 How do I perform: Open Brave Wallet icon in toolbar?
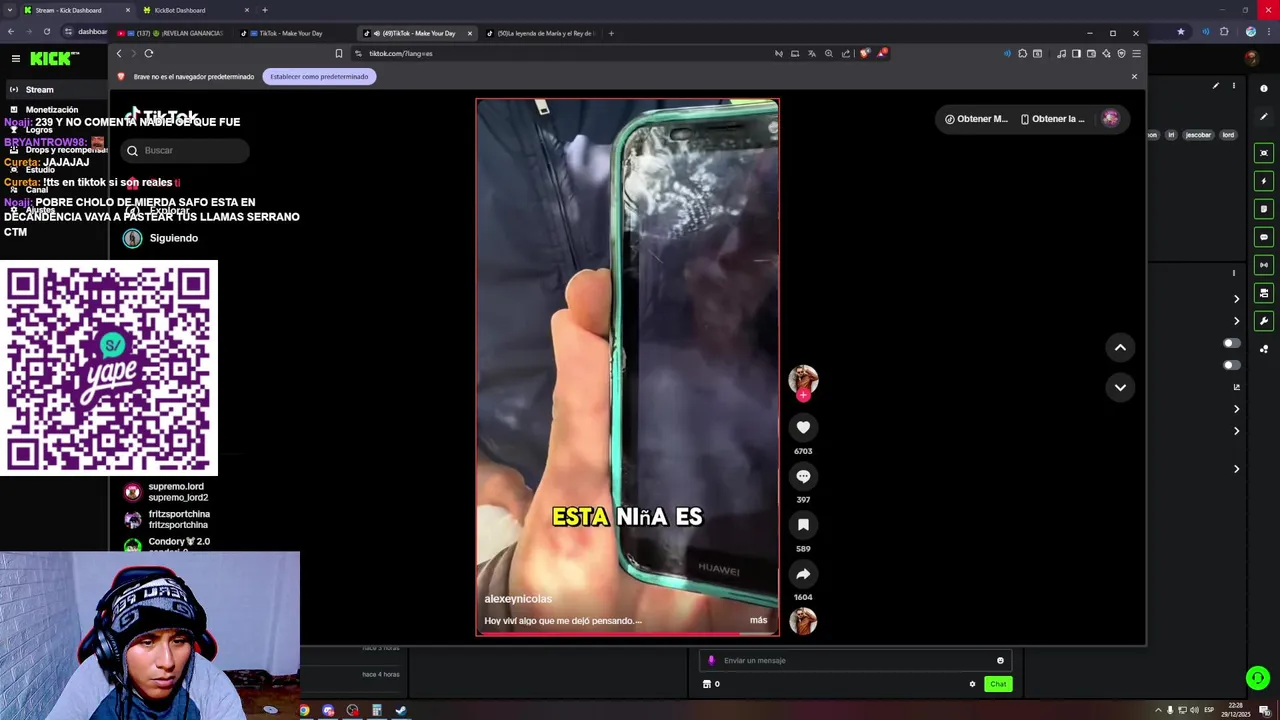1091,53
